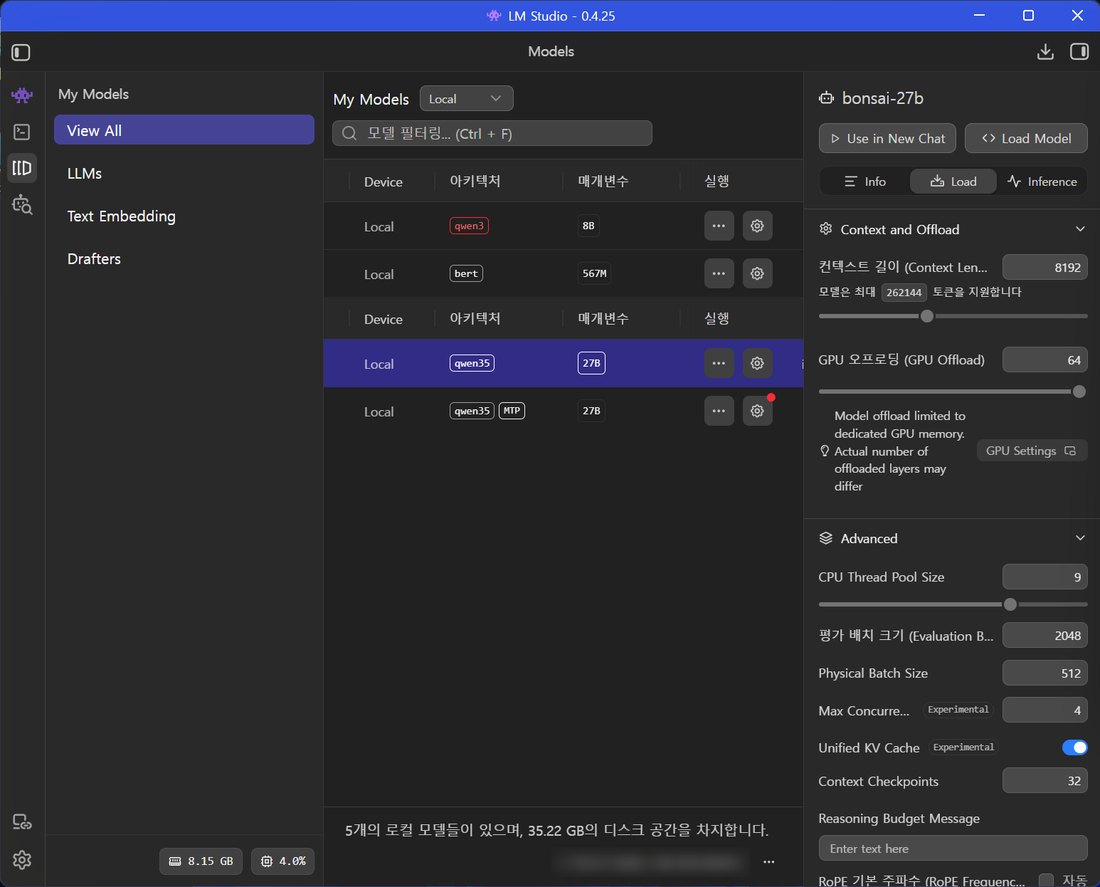Open app settings gear in bottom sidebar
This screenshot has width=1100, height=887.
(x=22, y=860)
